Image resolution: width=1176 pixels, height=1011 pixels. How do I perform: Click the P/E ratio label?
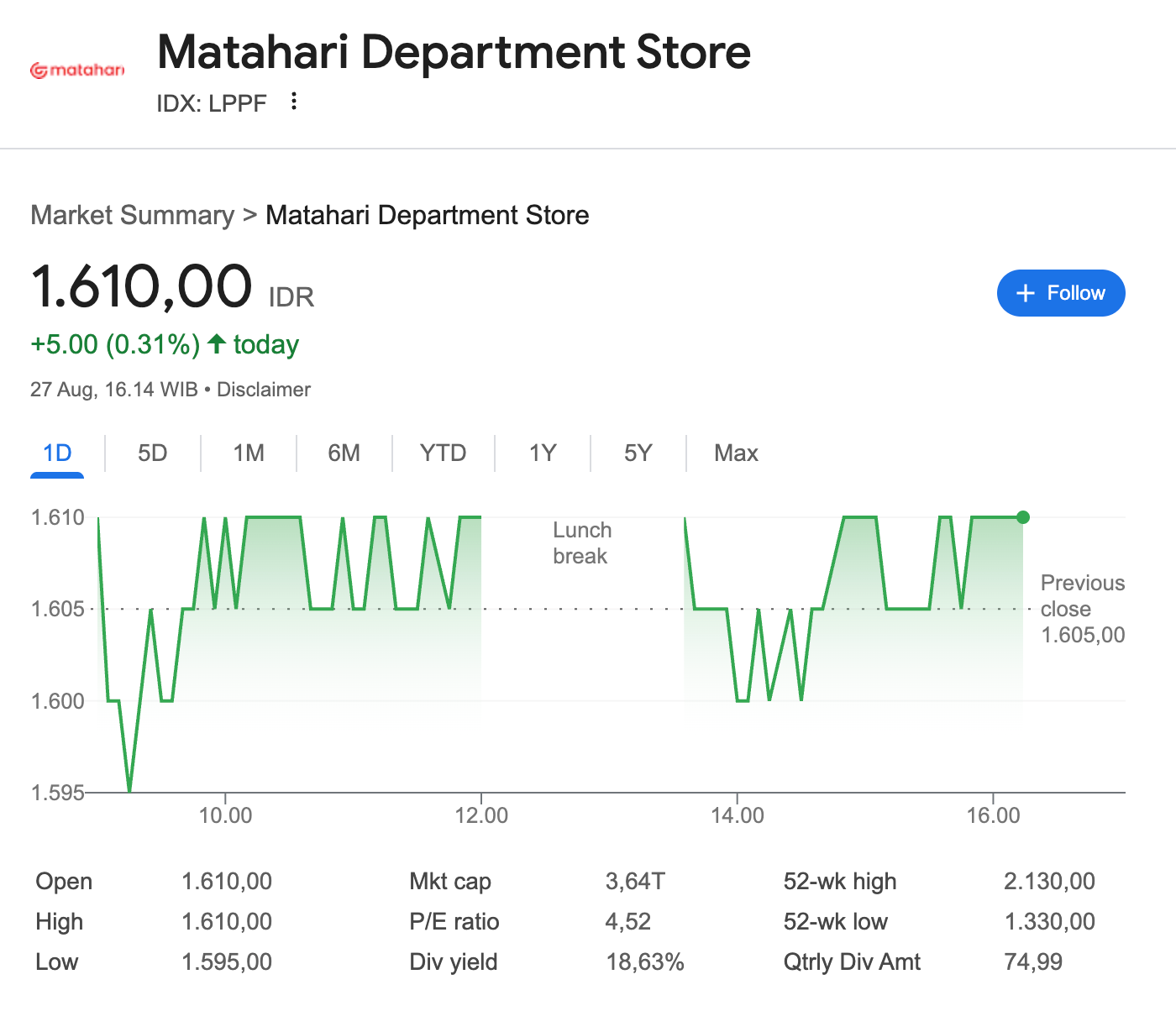tap(454, 922)
